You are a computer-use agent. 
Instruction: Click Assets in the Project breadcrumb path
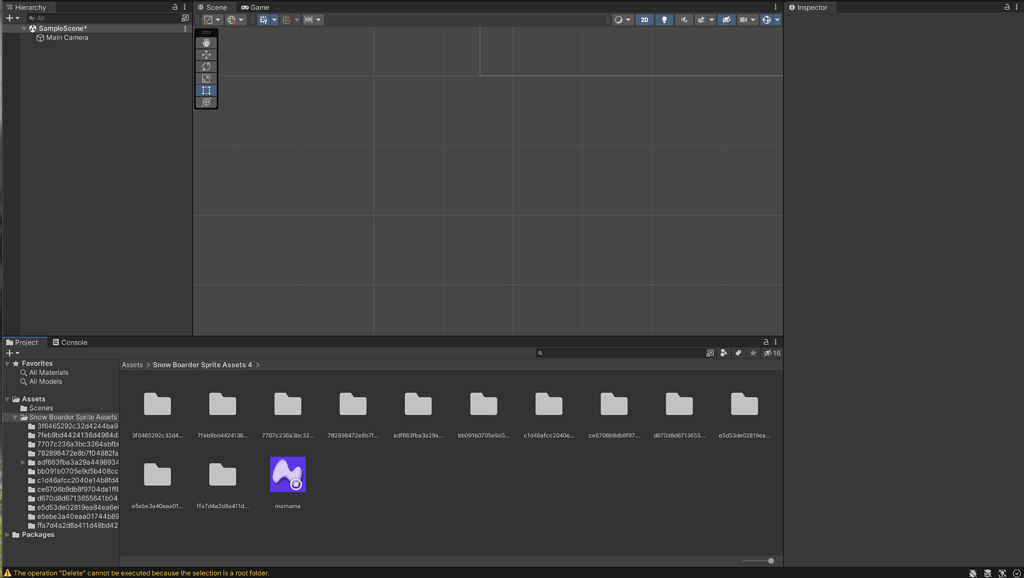(131, 364)
